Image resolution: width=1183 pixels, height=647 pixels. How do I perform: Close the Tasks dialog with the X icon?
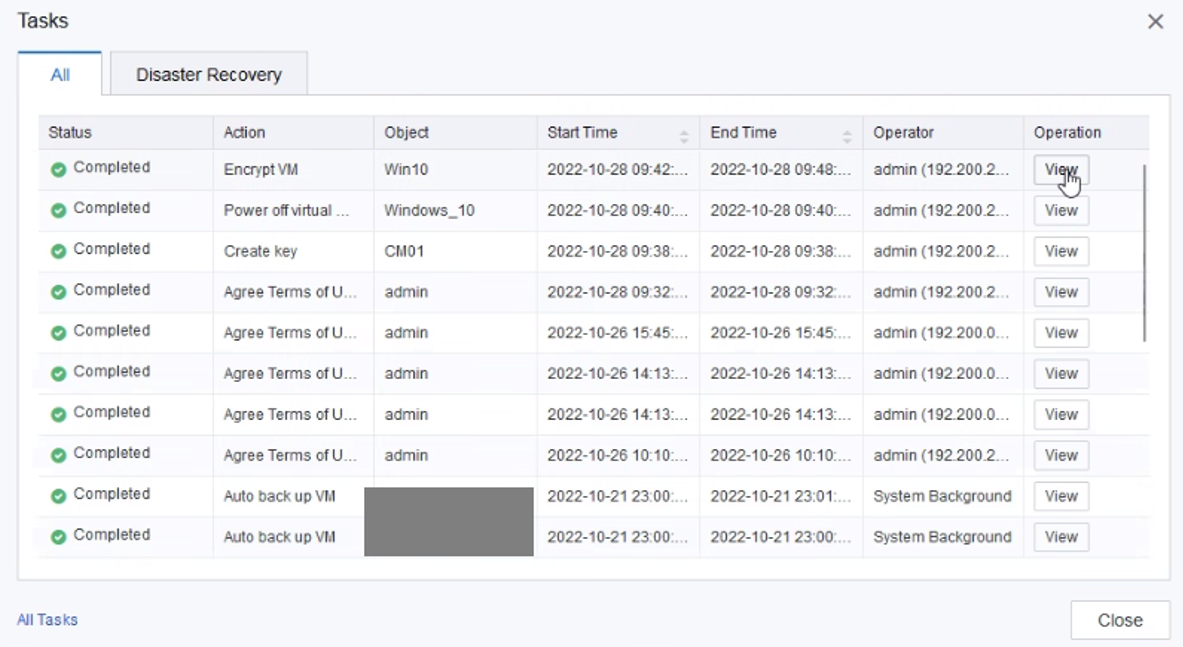[1155, 22]
